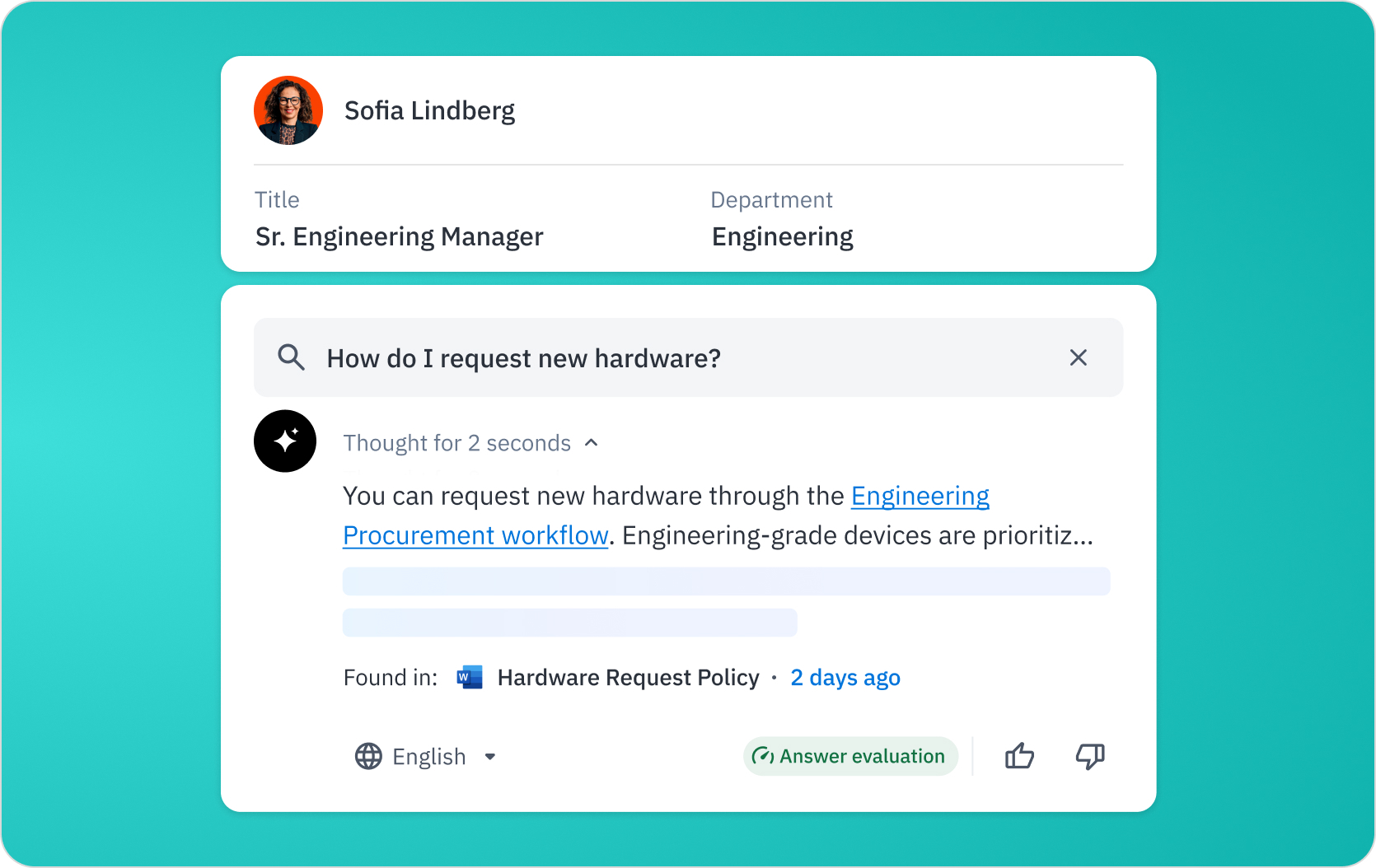Viewport: 1376px width, 868px height.
Task: Toggle the Answer evaluation indicator
Action: pyautogui.click(x=850, y=756)
